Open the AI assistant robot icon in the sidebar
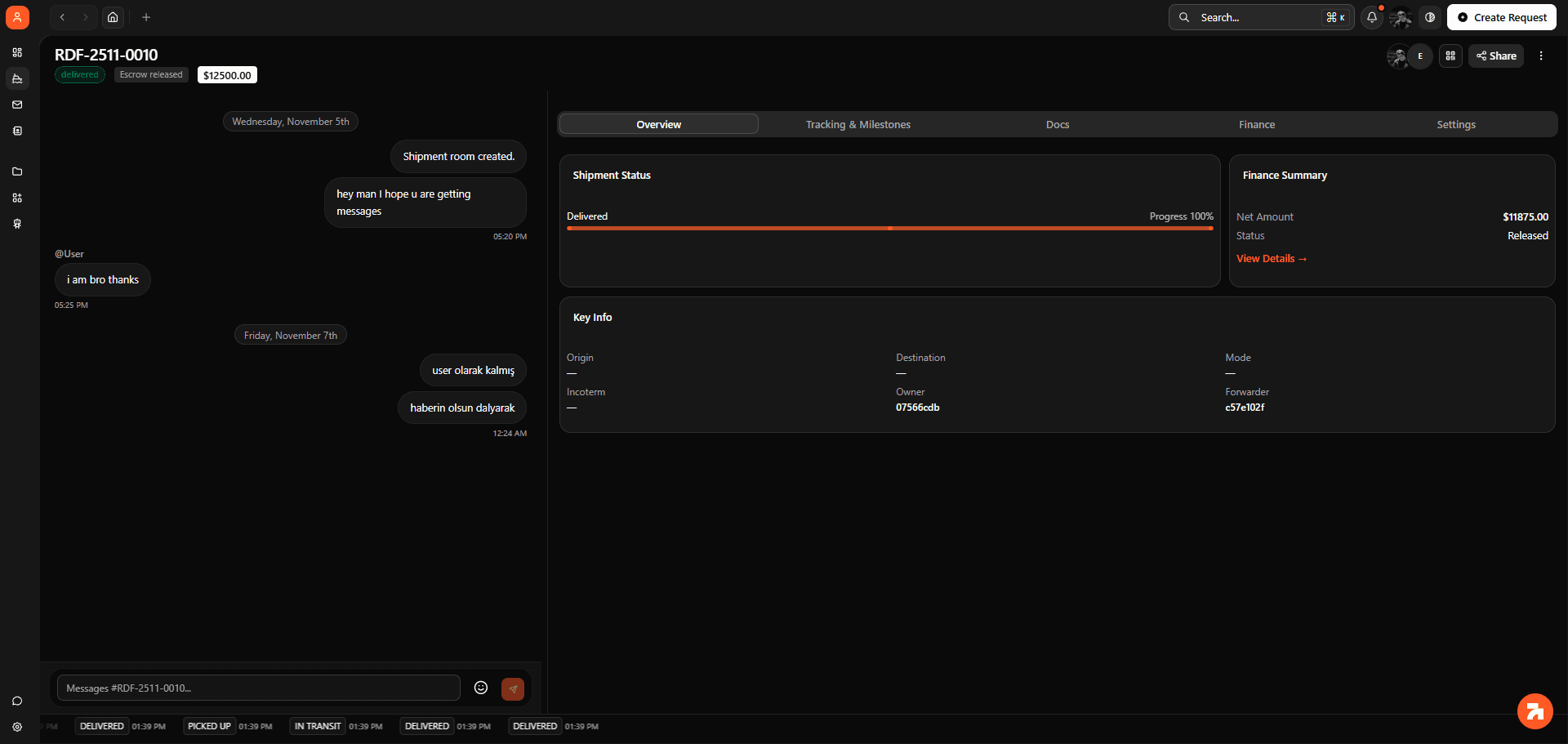The width and height of the screenshot is (1568, 744). pos(17,224)
